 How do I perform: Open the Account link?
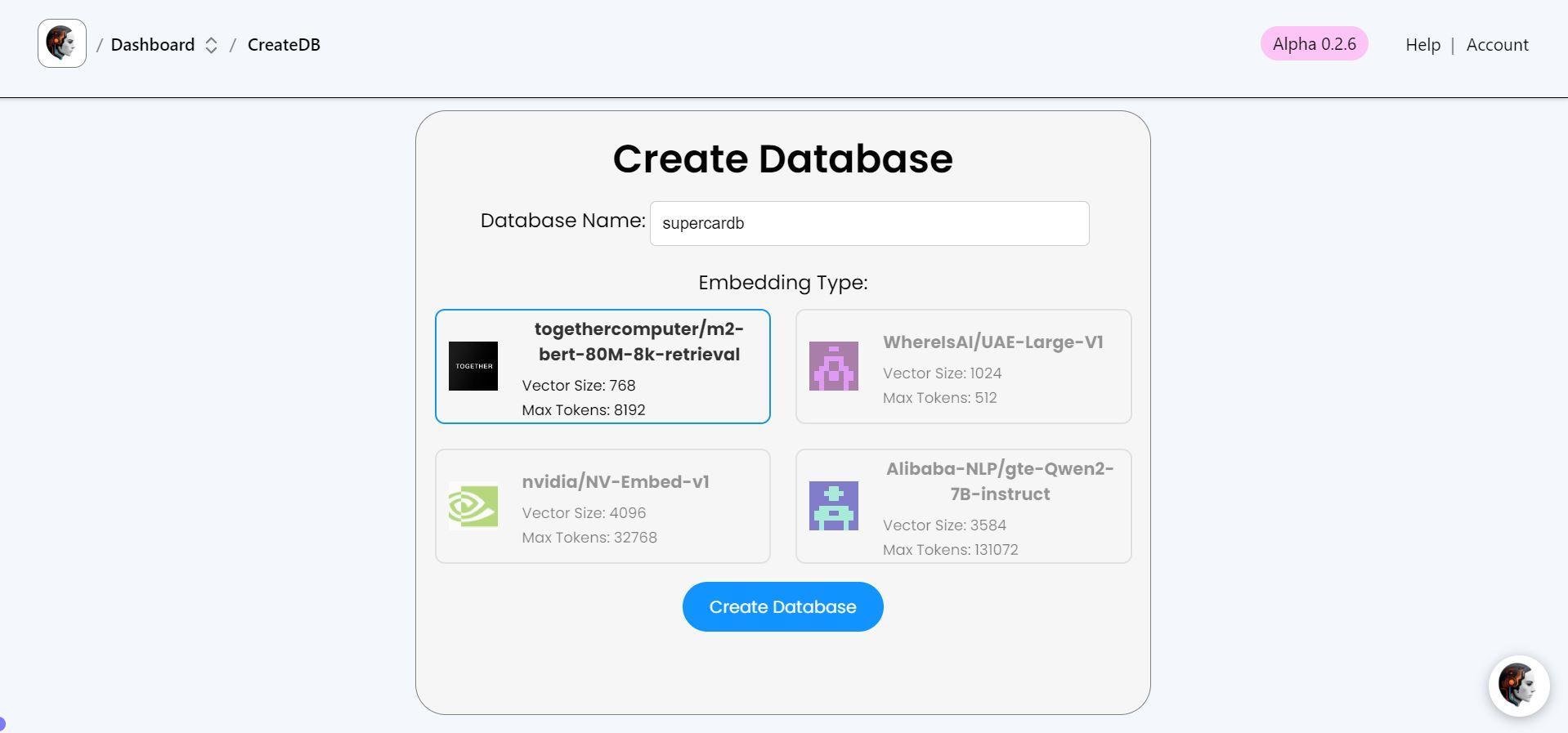click(1497, 45)
